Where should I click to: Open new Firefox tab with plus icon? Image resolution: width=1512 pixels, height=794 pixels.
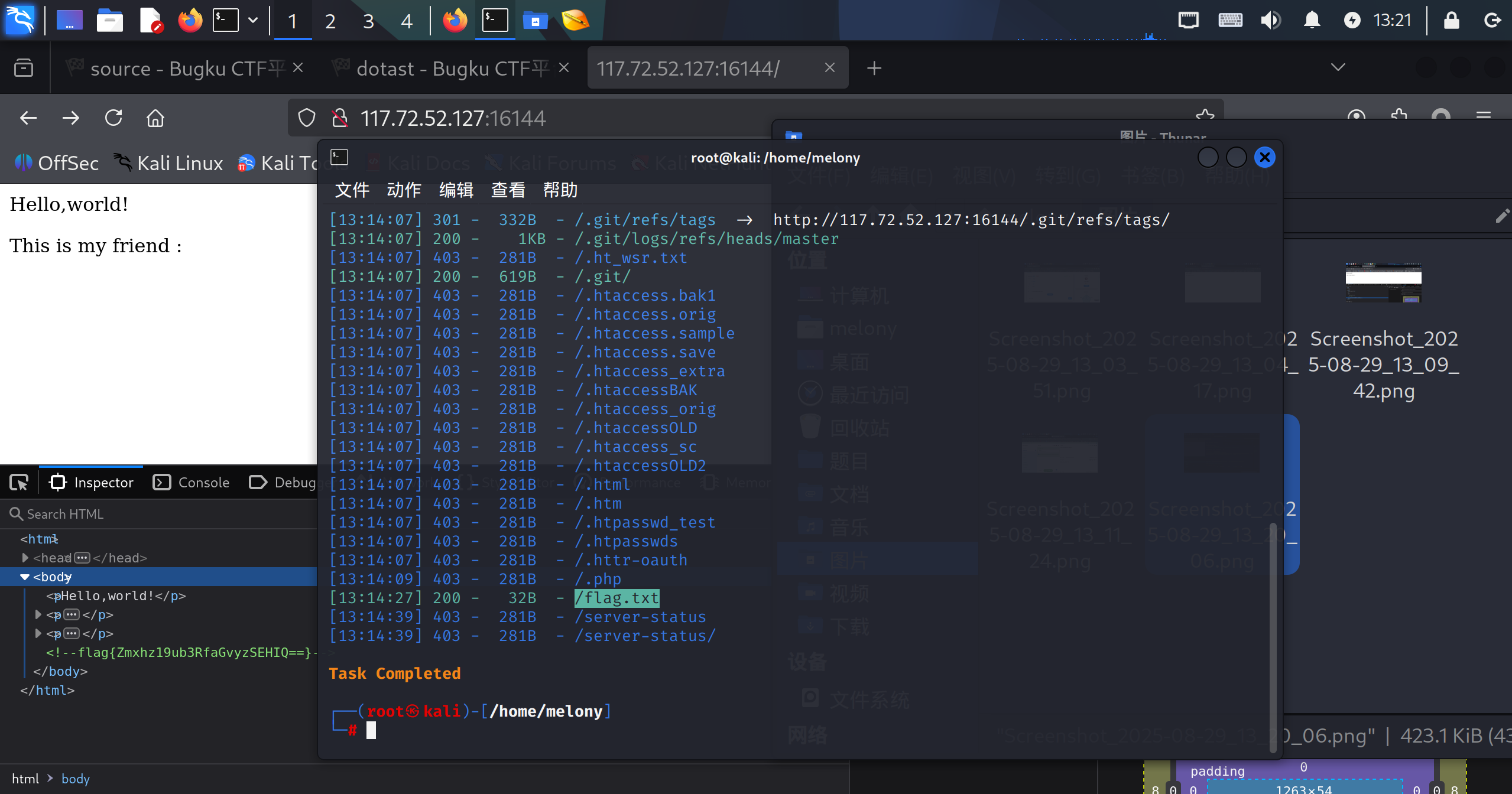[874, 69]
